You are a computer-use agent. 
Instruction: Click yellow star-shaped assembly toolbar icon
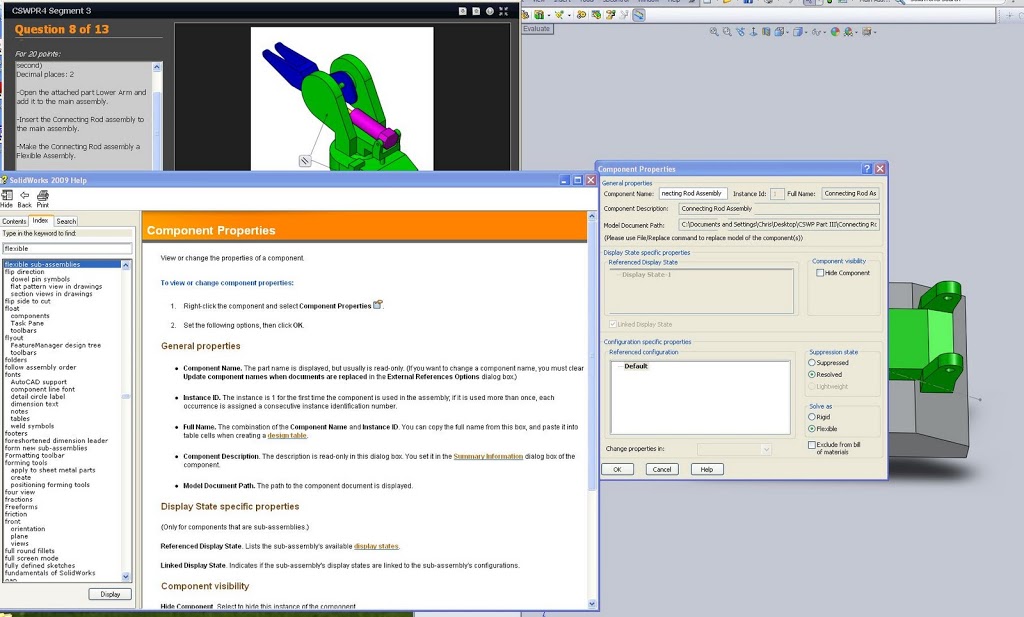[559, 14]
